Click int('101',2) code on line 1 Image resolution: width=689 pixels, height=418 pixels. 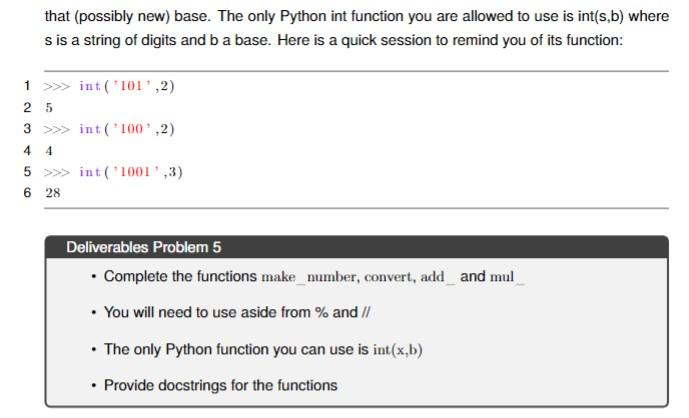pos(127,86)
